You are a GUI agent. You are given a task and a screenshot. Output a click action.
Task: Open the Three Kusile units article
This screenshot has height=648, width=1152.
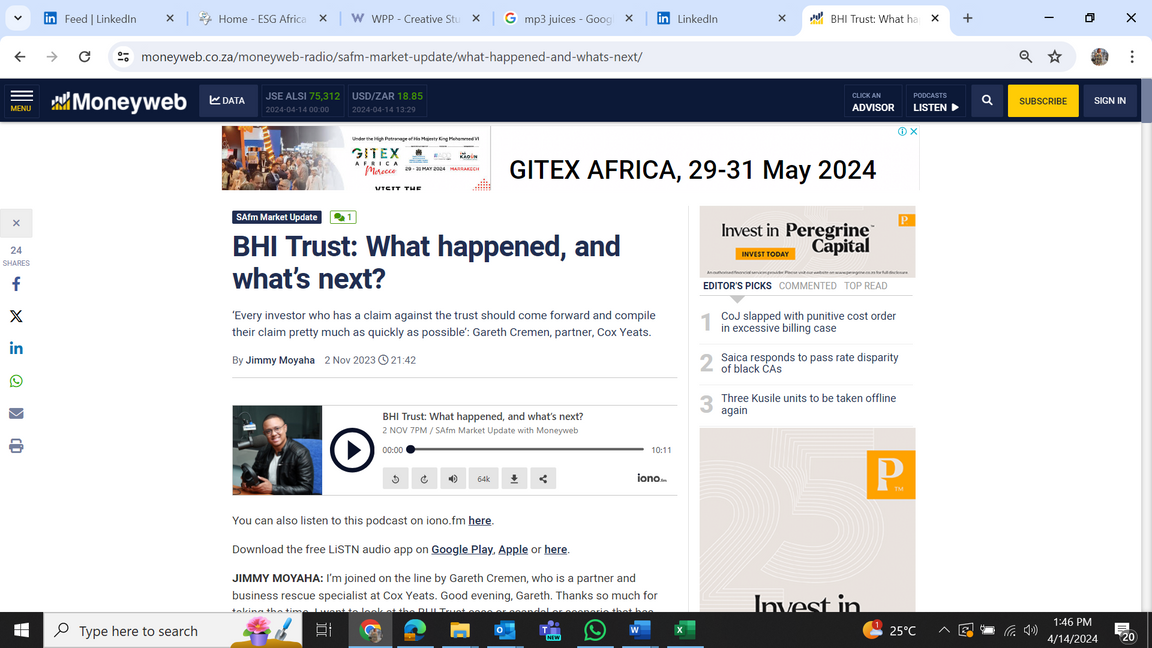(x=808, y=404)
